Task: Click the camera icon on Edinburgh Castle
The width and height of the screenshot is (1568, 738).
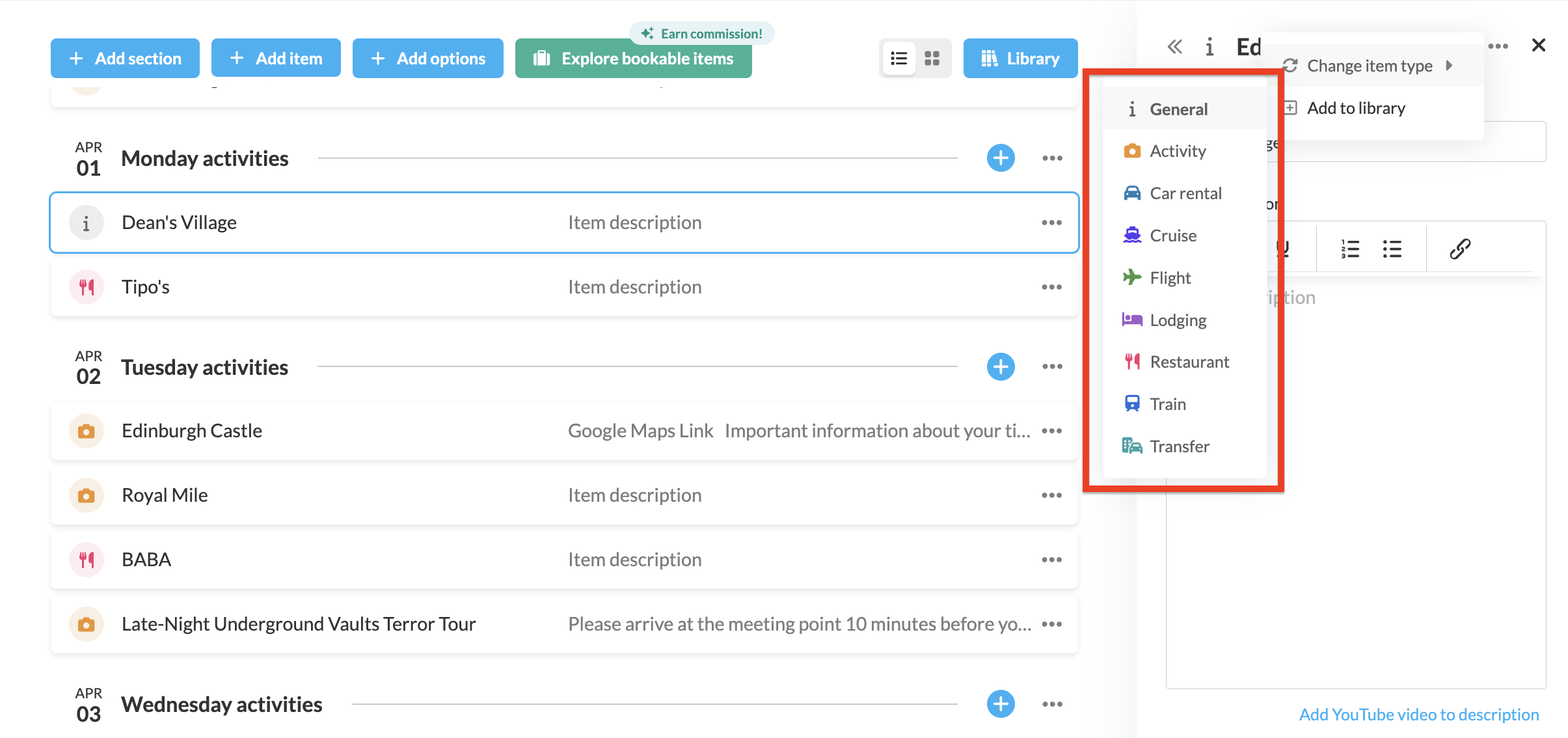Action: [87, 431]
